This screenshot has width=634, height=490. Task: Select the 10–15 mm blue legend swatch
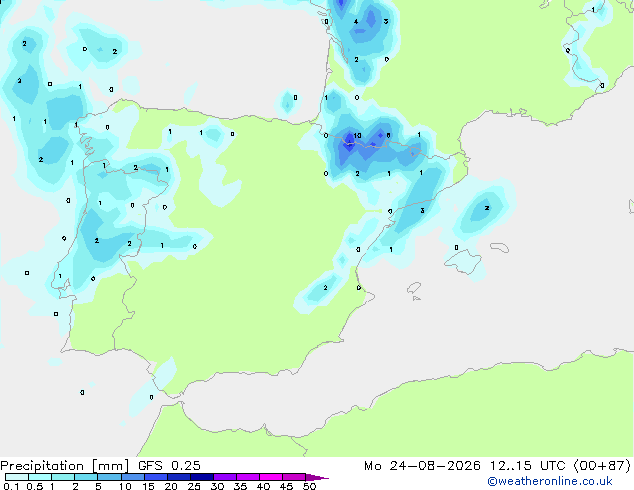(x=132, y=477)
